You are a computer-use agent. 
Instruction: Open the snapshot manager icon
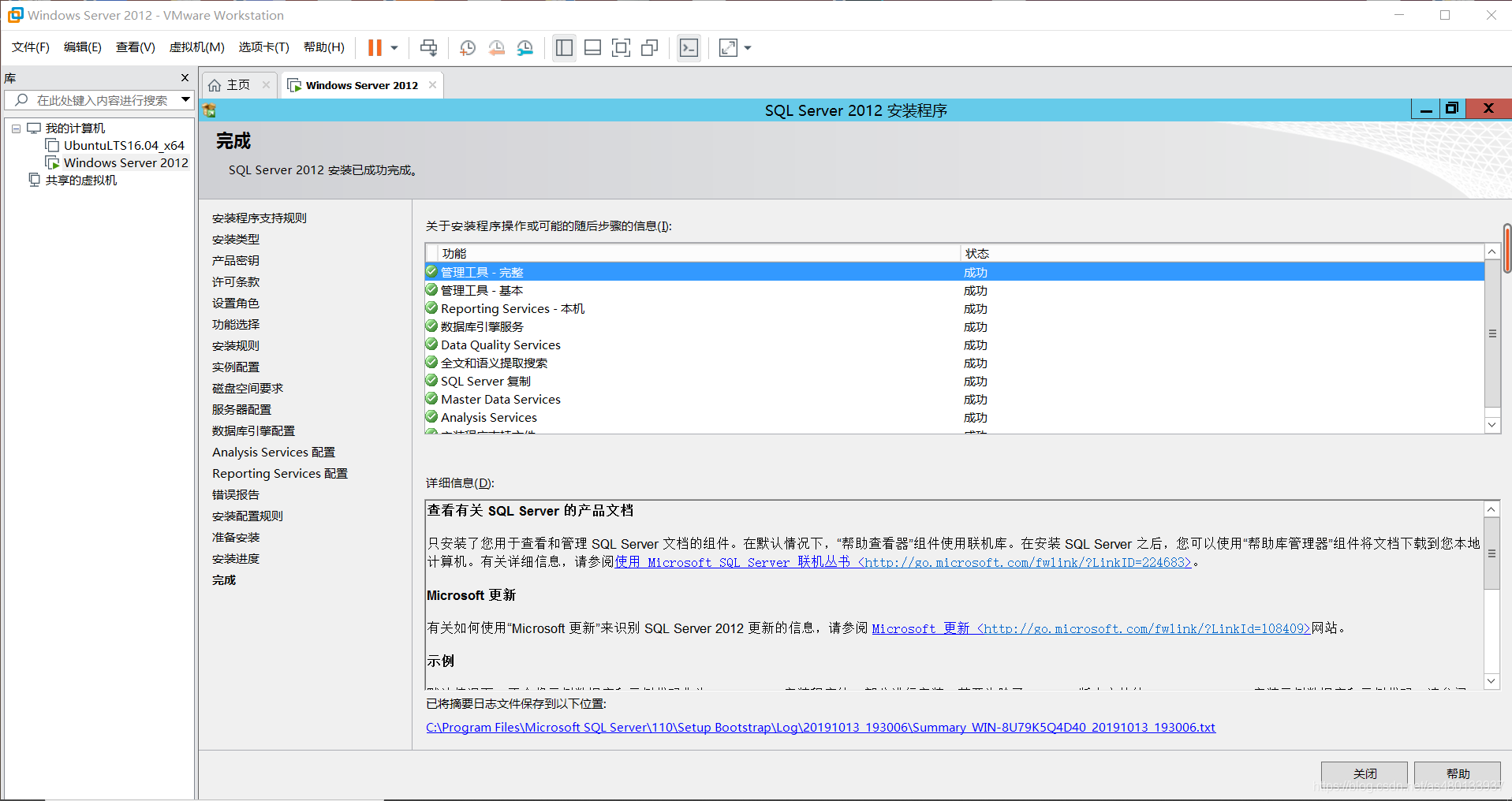point(525,48)
